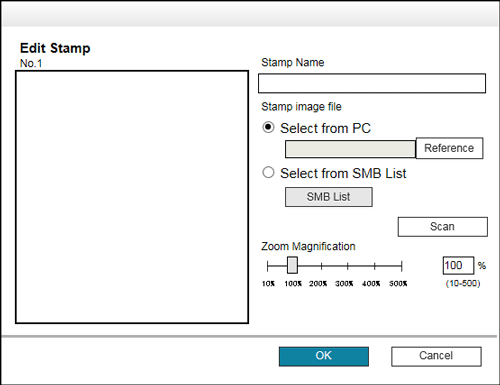Viewport: 500px width, 385px height.
Task: Click the 10% start of zoom slider
Action: point(268,266)
